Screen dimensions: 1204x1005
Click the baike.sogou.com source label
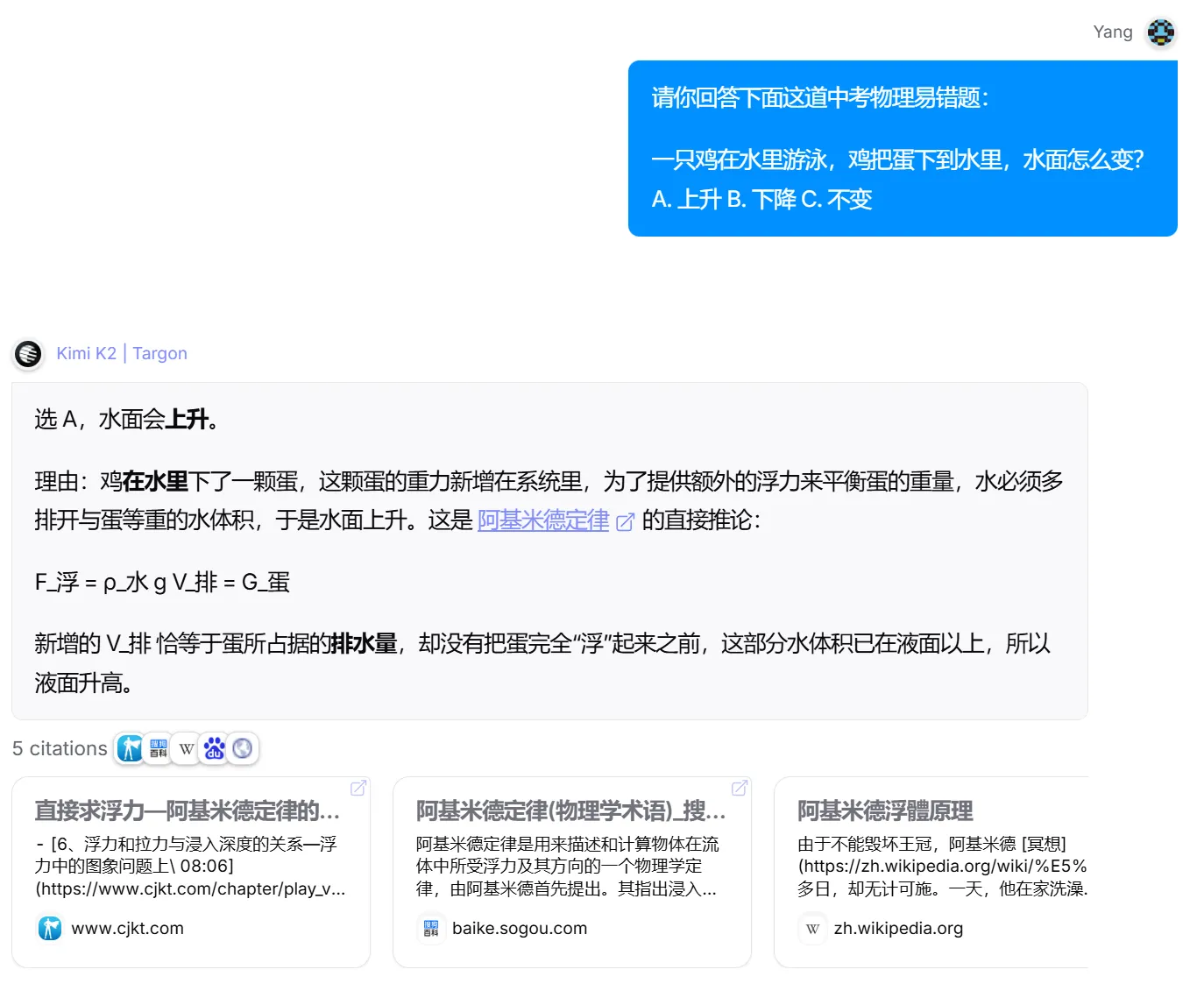click(520, 928)
